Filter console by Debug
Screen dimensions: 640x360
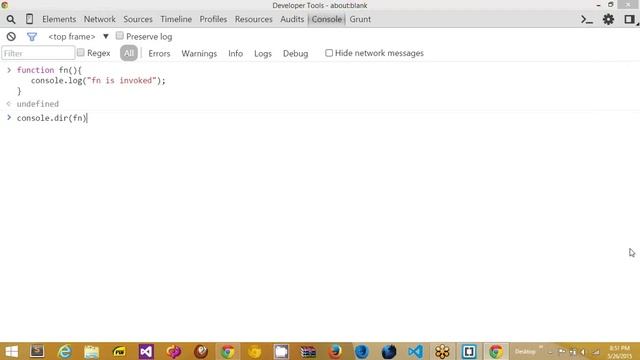click(296, 53)
